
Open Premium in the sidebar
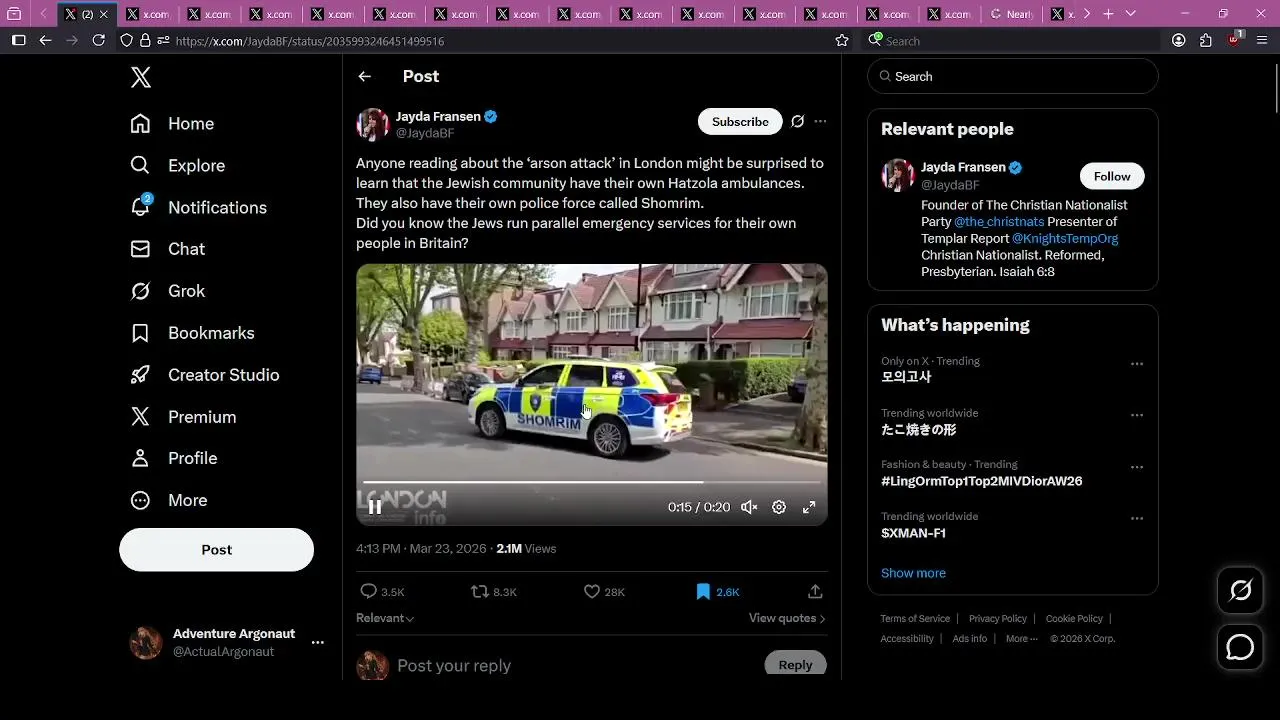pyautogui.click(x=183, y=417)
